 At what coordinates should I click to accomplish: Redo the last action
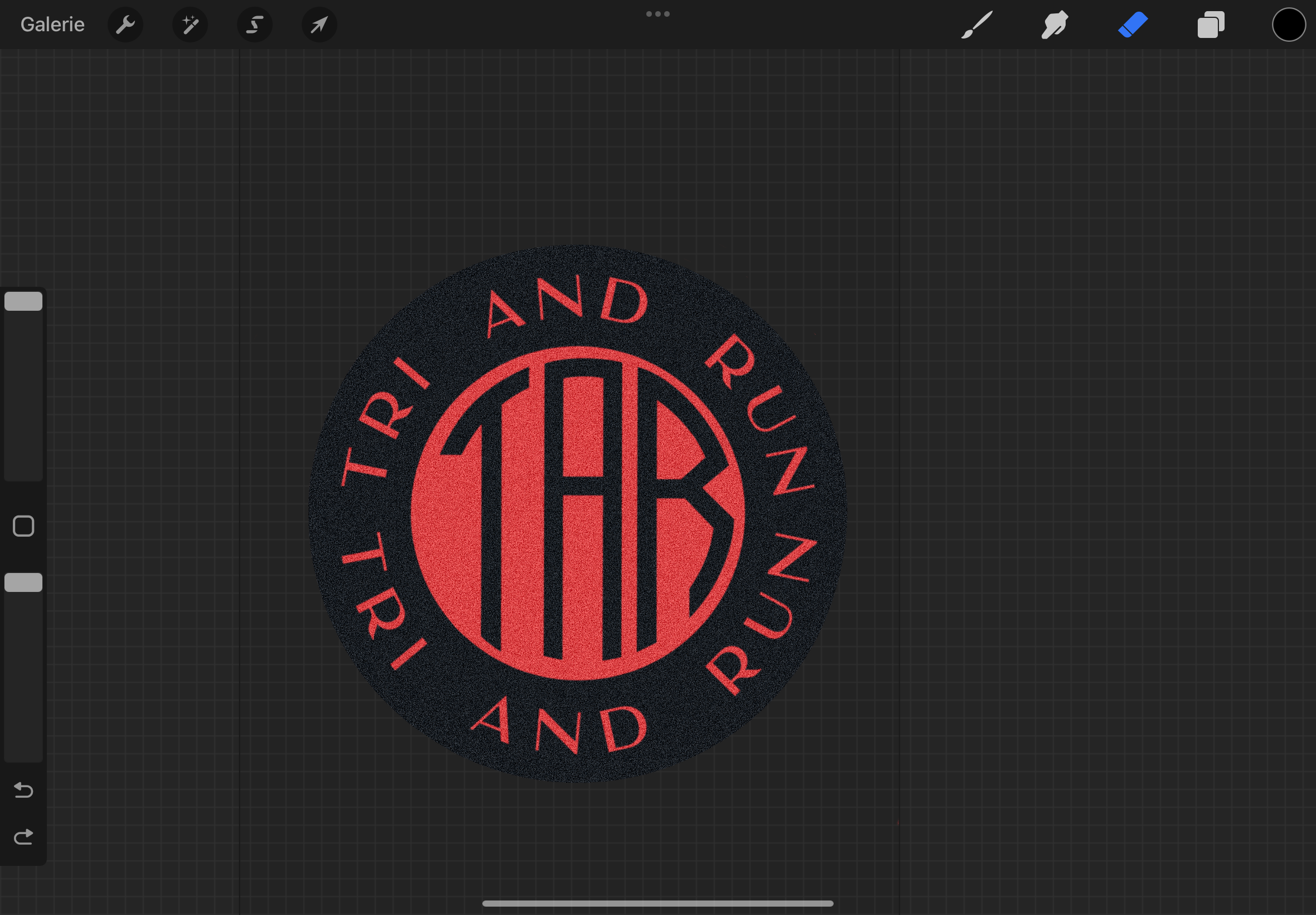click(x=23, y=837)
